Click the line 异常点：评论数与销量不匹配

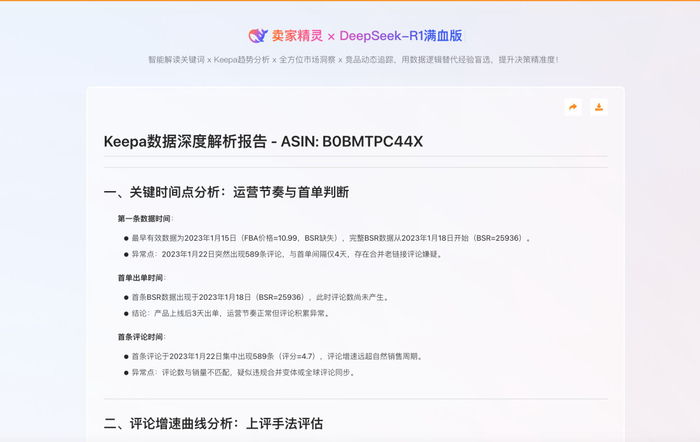(x=243, y=372)
